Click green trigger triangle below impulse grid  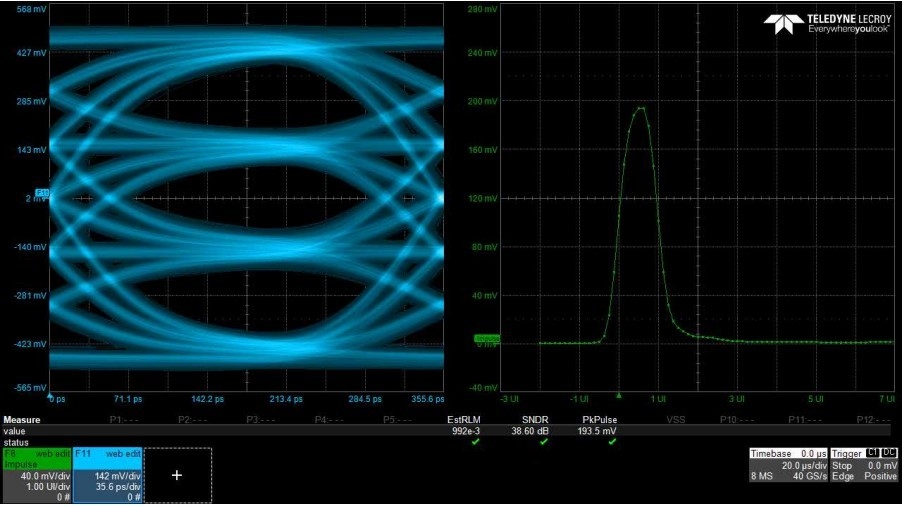(x=619, y=395)
